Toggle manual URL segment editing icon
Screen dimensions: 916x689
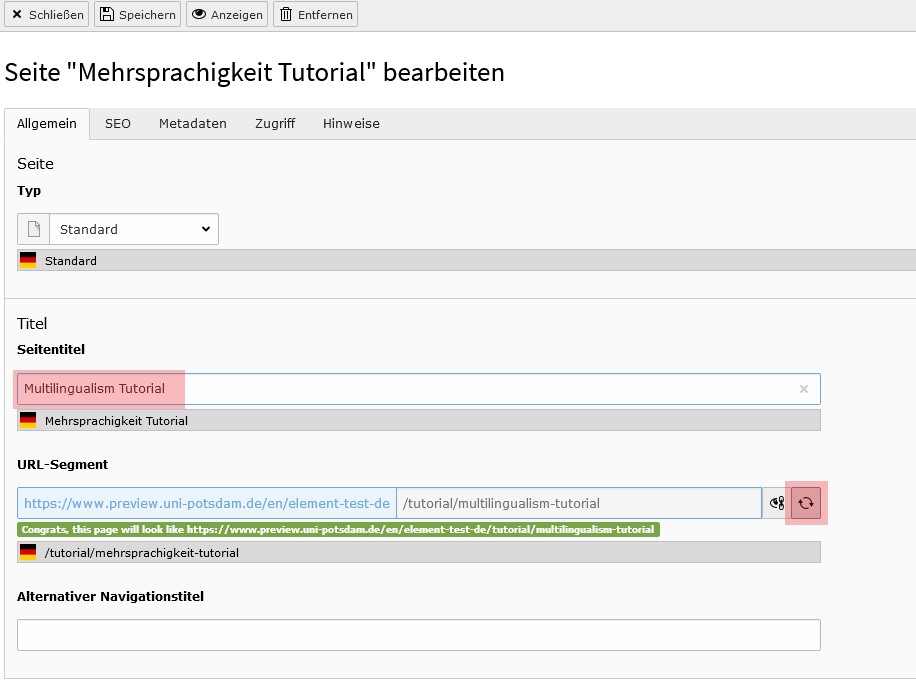776,503
